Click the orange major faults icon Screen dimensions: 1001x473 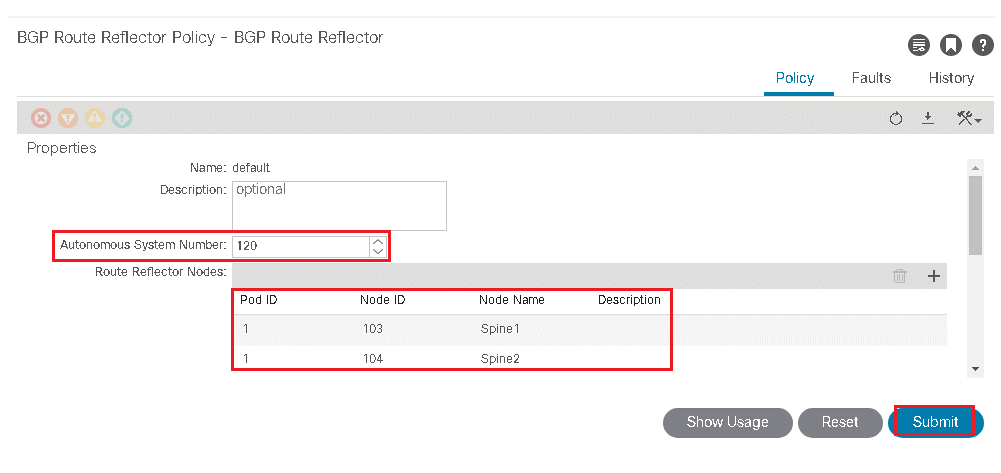tap(68, 118)
